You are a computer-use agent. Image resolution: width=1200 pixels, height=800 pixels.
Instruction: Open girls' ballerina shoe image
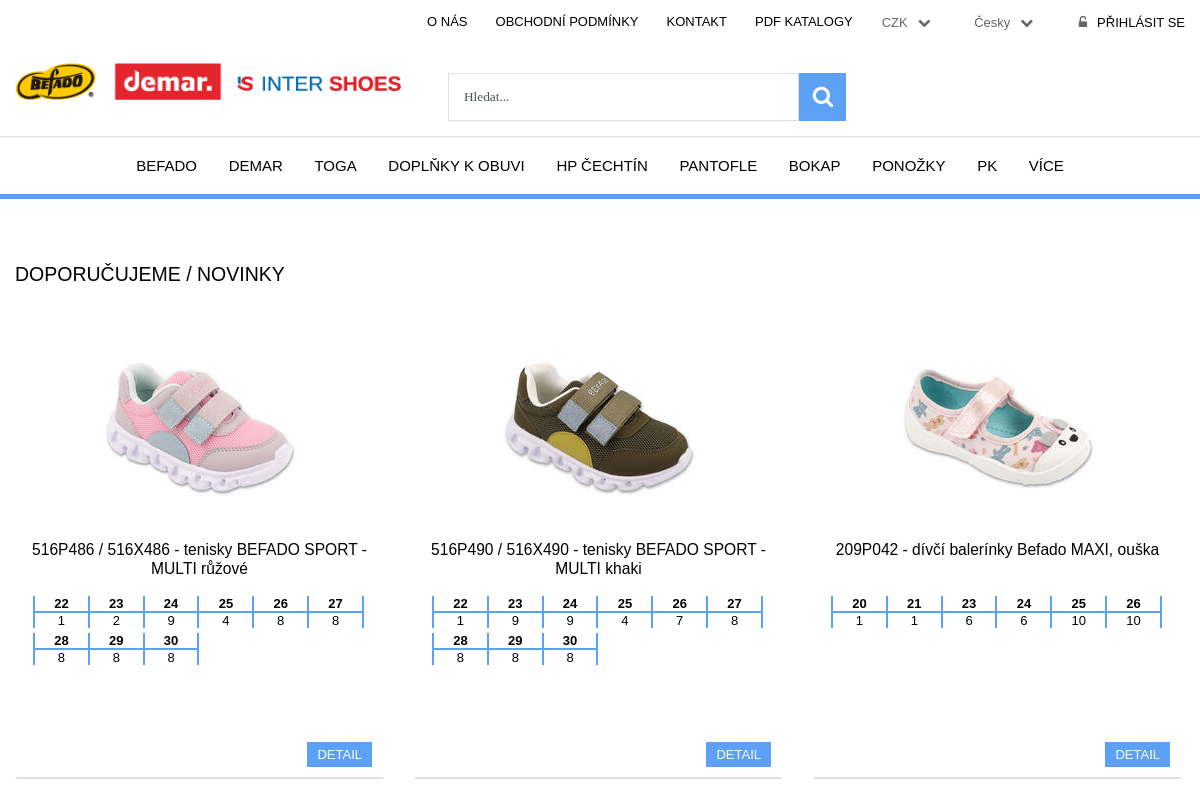click(x=997, y=427)
